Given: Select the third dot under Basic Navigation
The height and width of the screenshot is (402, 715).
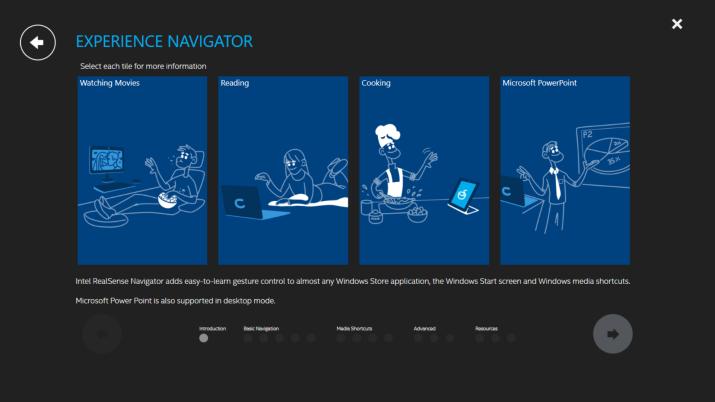Looking at the screenshot, I should coord(280,338).
